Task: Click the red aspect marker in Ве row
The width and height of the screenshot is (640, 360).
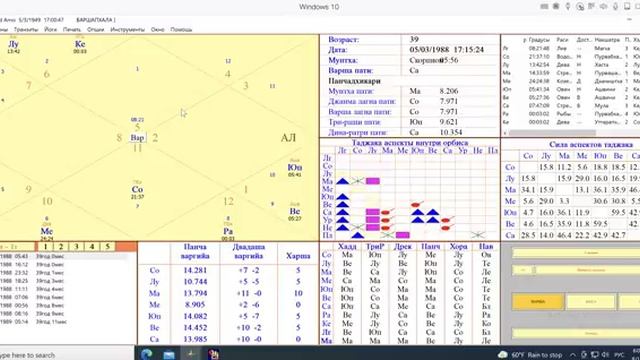Action: point(417,204)
